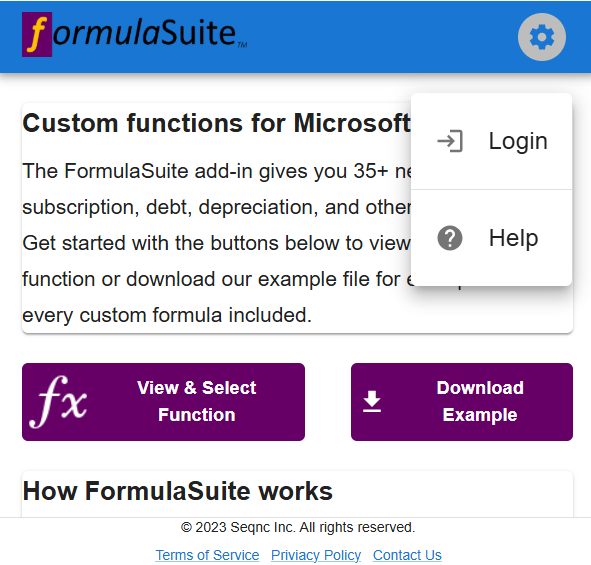Follow the Contact Us link
Image resolution: width=591 pixels, height=565 pixels.
407,555
